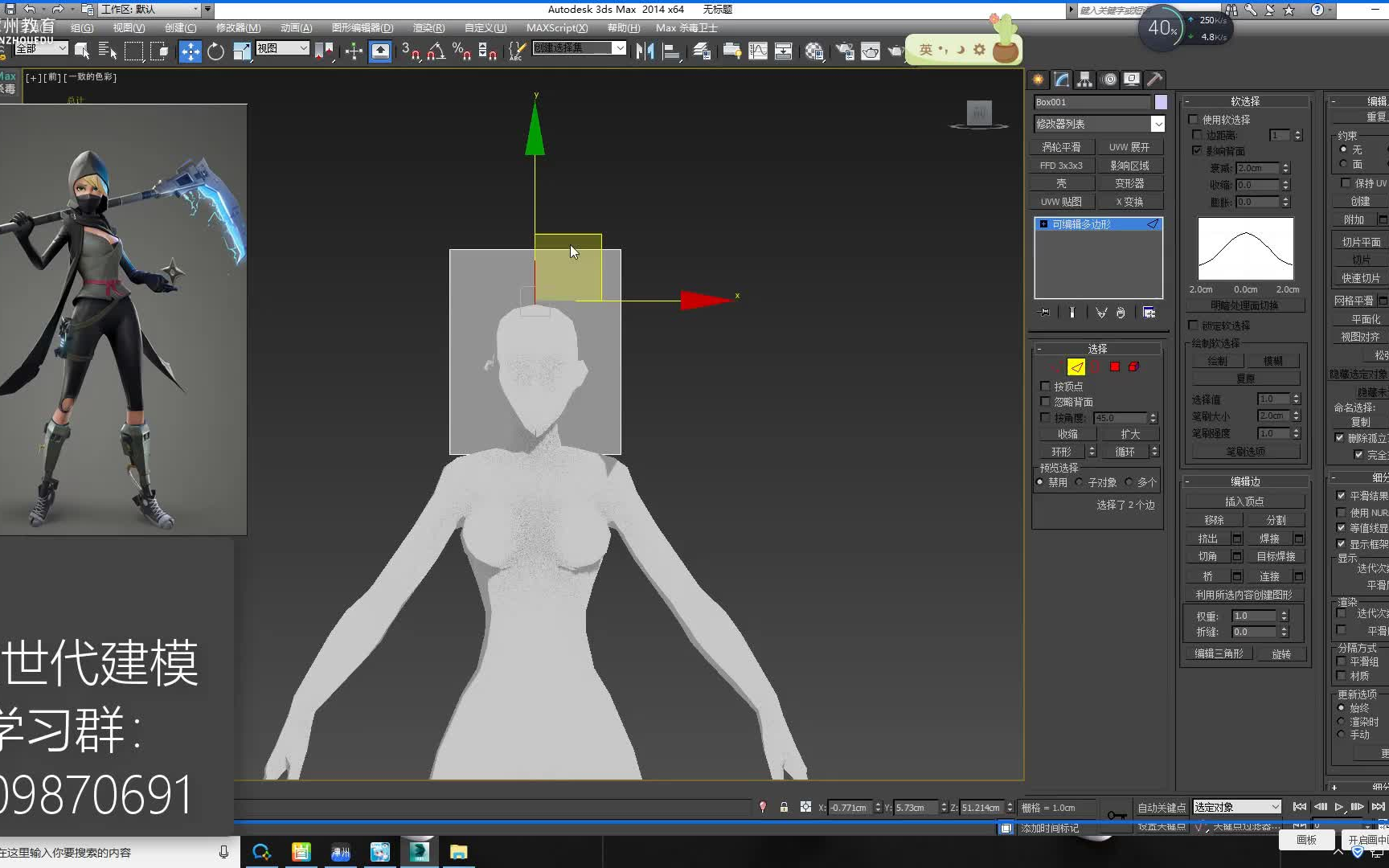Open the Motion command panel tab
1389x868 pixels.
point(1109,79)
